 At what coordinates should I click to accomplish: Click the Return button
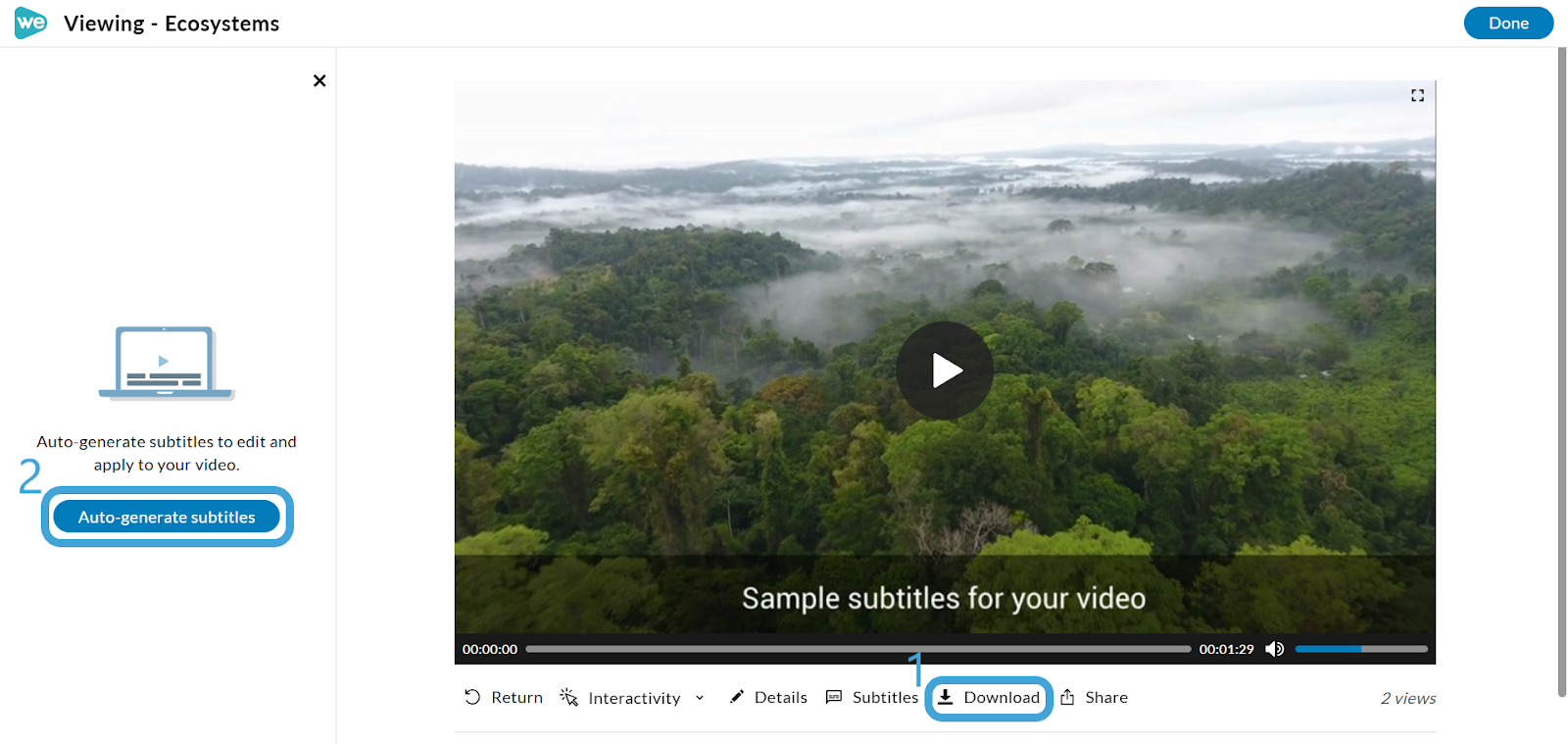(504, 697)
